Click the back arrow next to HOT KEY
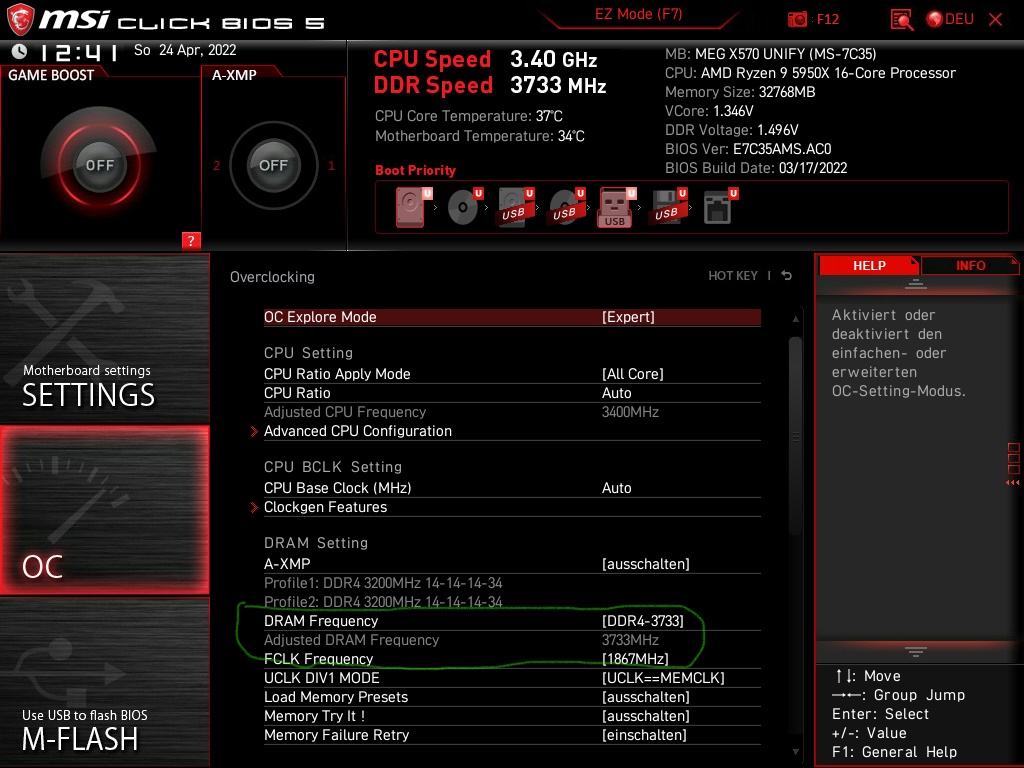 pos(787,276)
